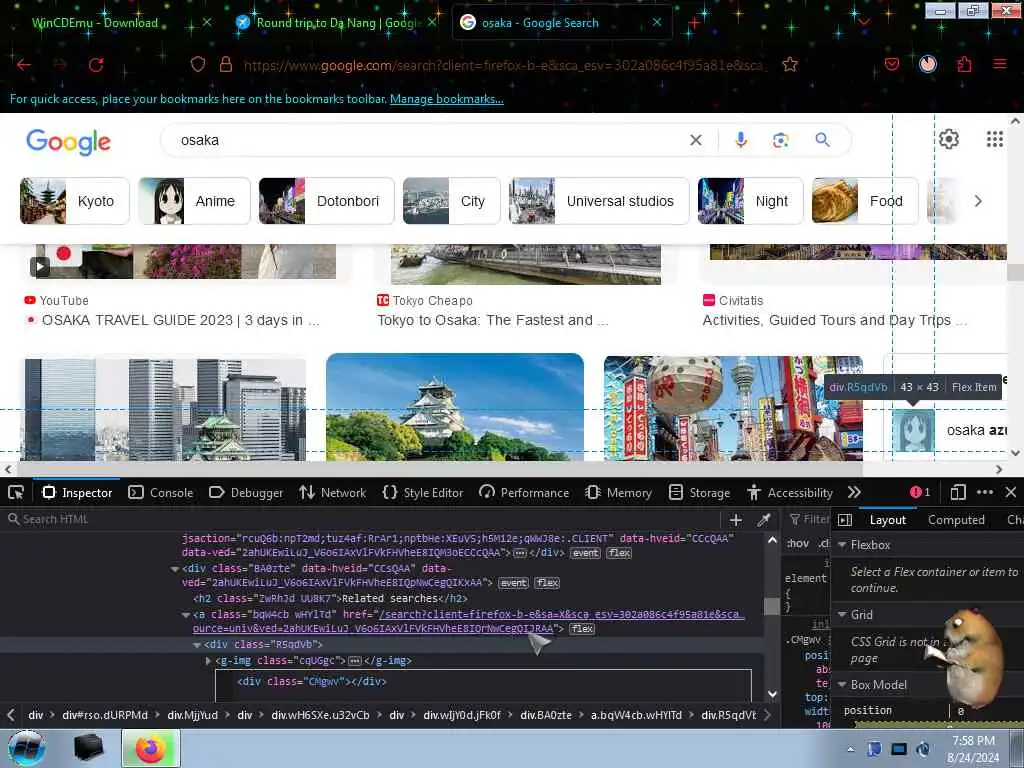This screenshot has height=768, width=1024.
Task: Focus the Search HTML input field
Action: click(362, 519)
